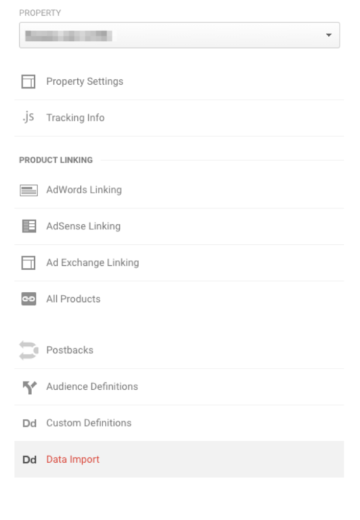Image resolution: width=360 pixels, height=520 pixels.
Task: Select the highlighted Data Import item
Action: pos(179,459)
